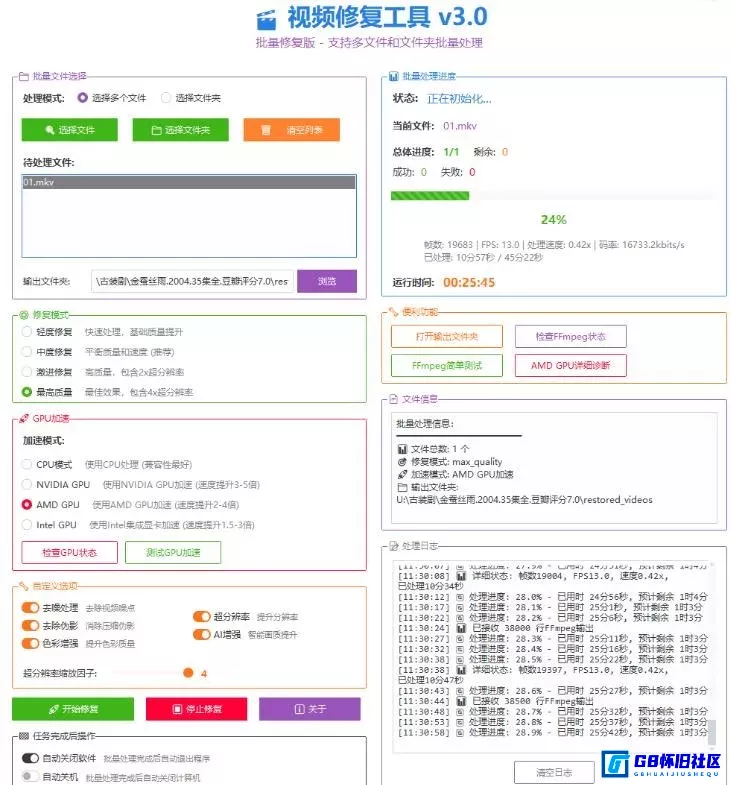Toggle the 自动关机 switch
731x785 pixels.
click(x=30, y=776)
